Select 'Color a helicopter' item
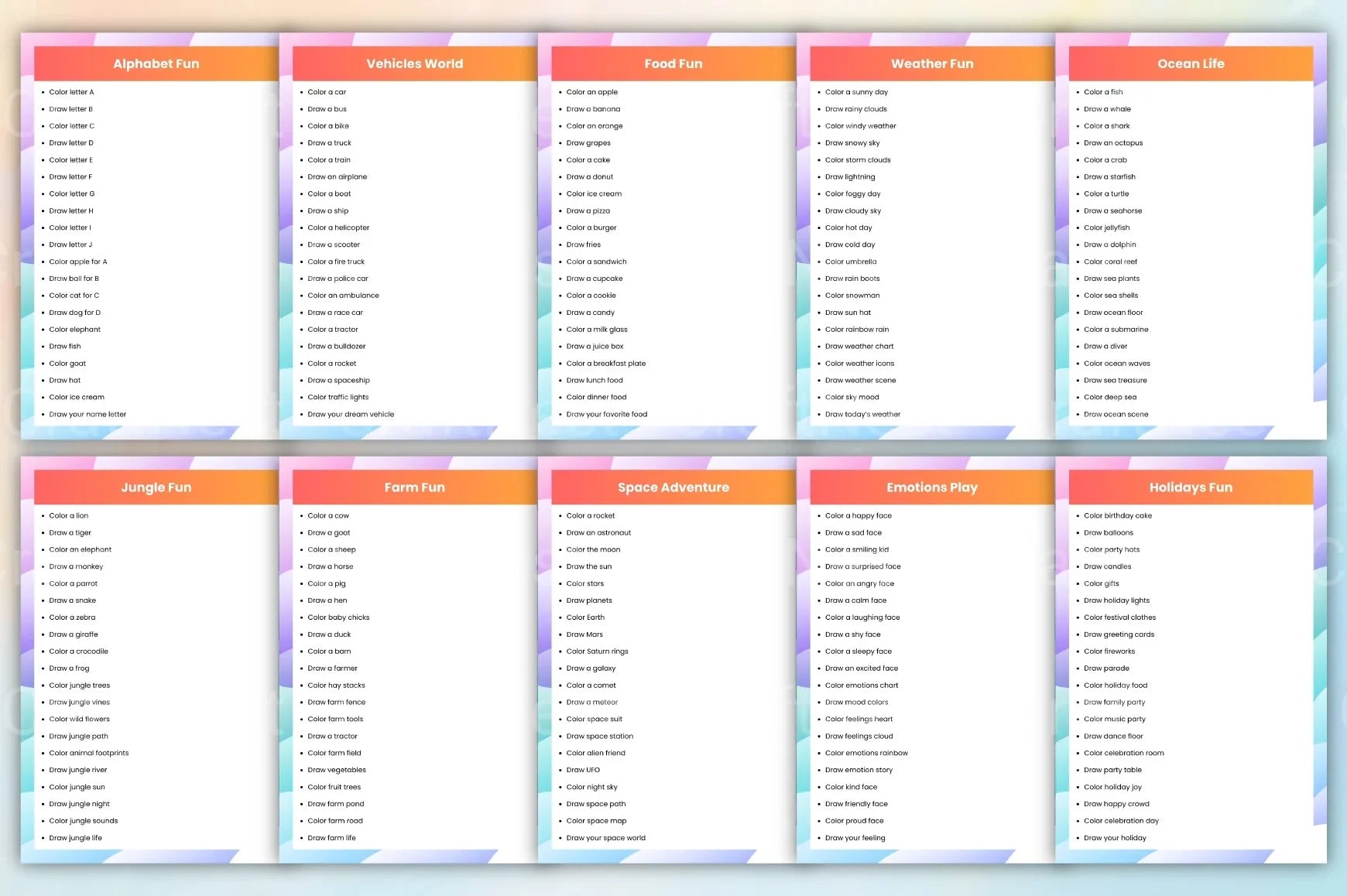1347x896 pixels. click(x=338, y=227)
